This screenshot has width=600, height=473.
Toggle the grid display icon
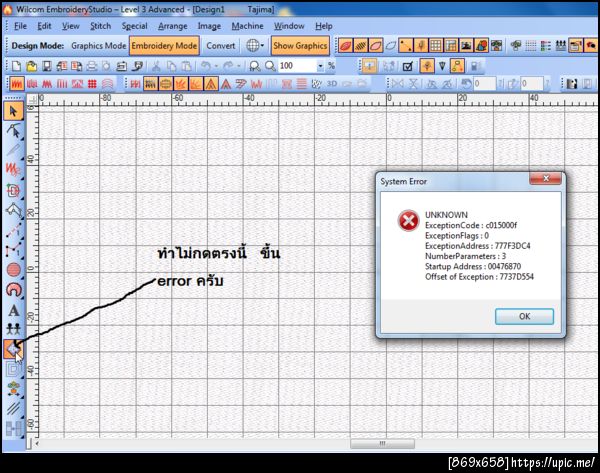[436, 46]
